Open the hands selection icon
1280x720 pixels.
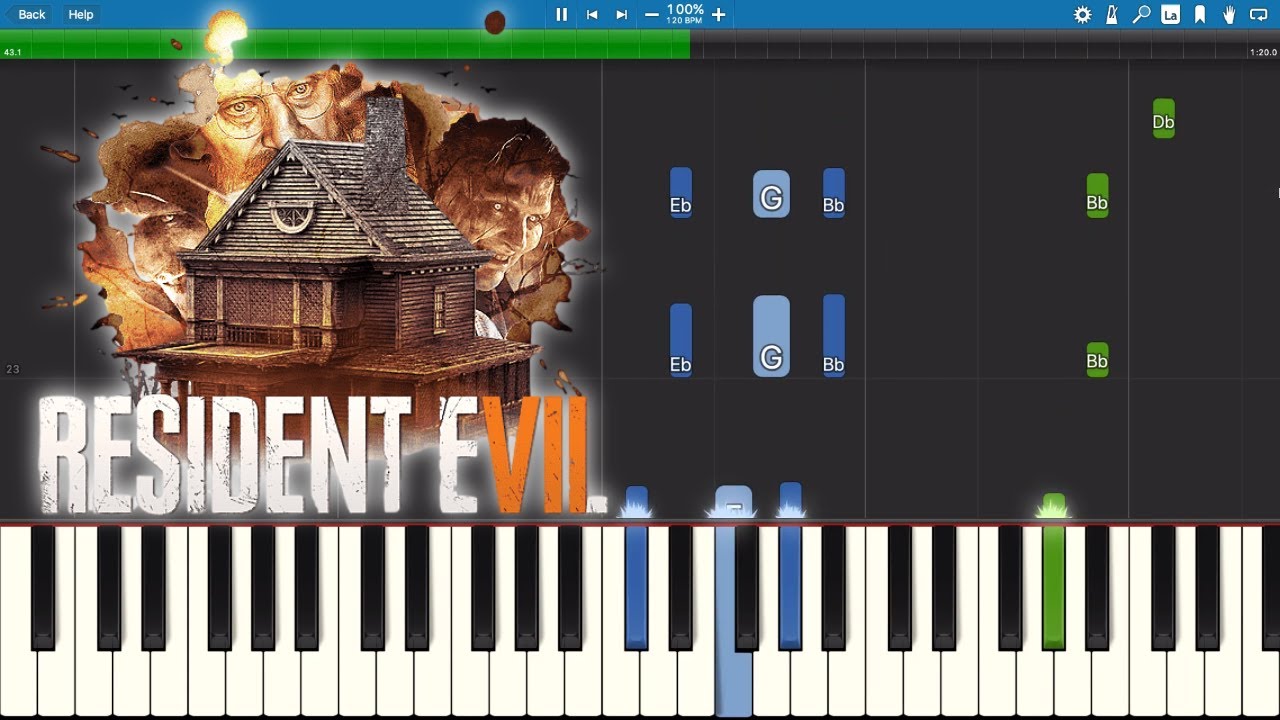[1229, 14]
